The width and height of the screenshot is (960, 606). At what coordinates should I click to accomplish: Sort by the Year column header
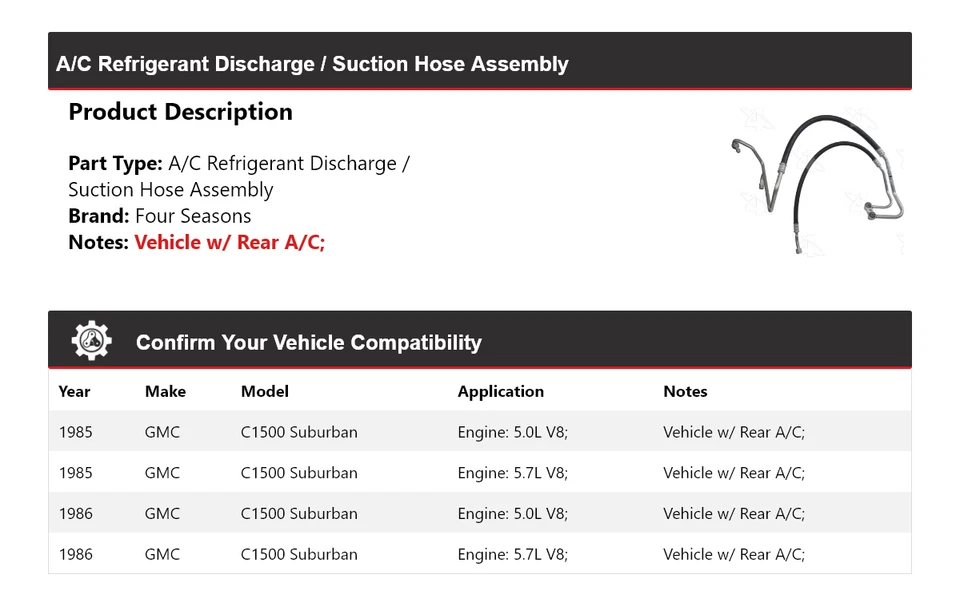point(74,392)
